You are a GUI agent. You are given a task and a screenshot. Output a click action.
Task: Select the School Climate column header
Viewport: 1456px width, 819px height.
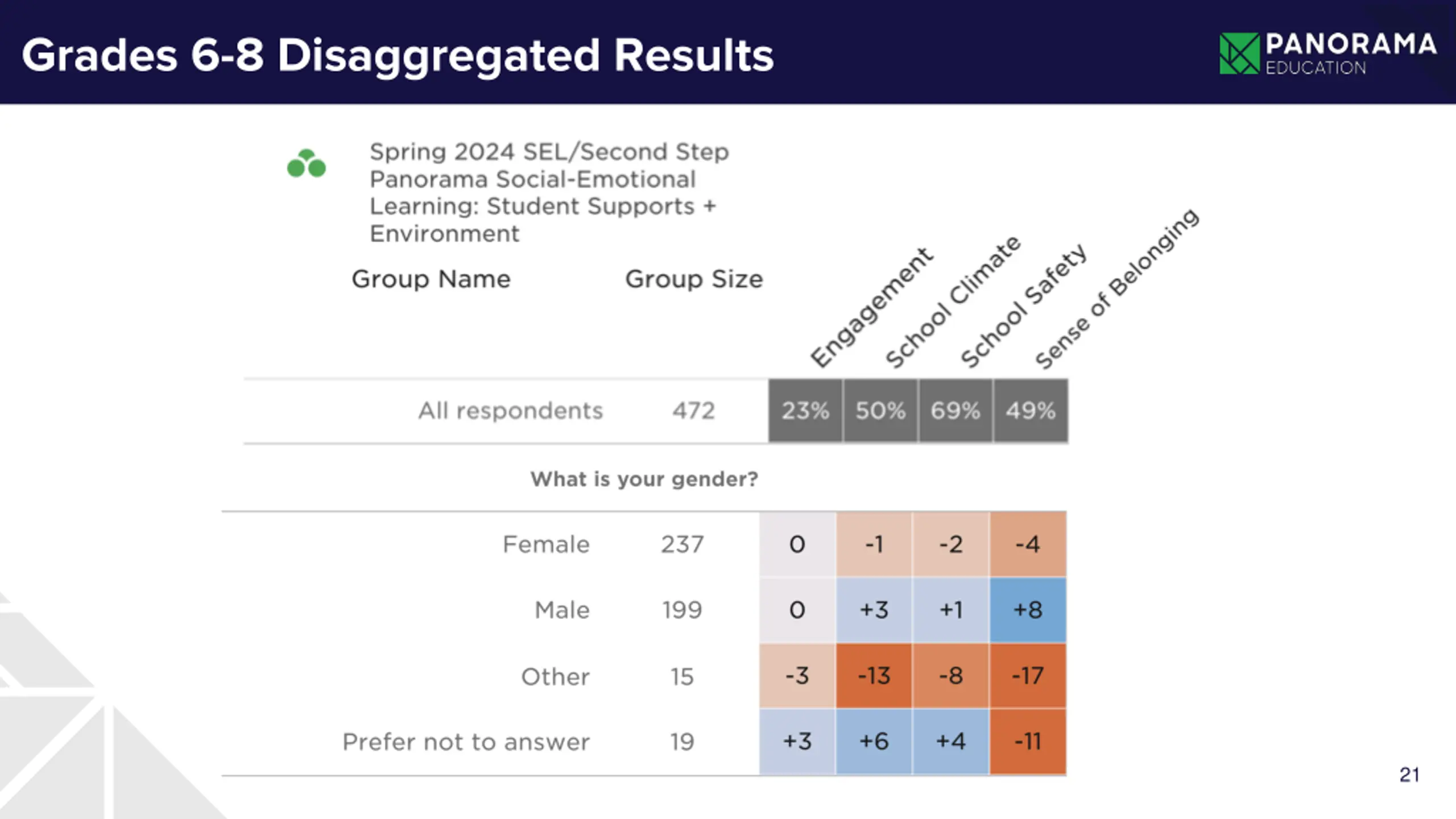953,302
